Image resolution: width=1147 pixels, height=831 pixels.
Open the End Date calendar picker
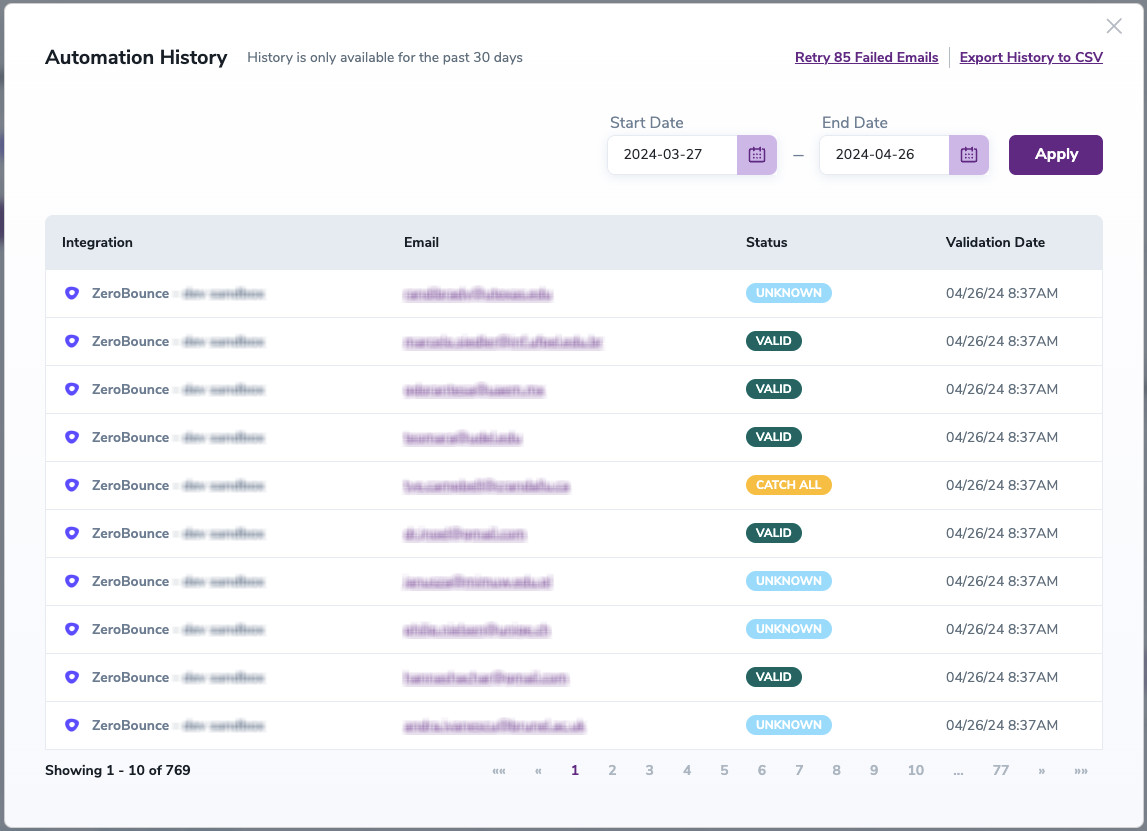click(968, 155)
